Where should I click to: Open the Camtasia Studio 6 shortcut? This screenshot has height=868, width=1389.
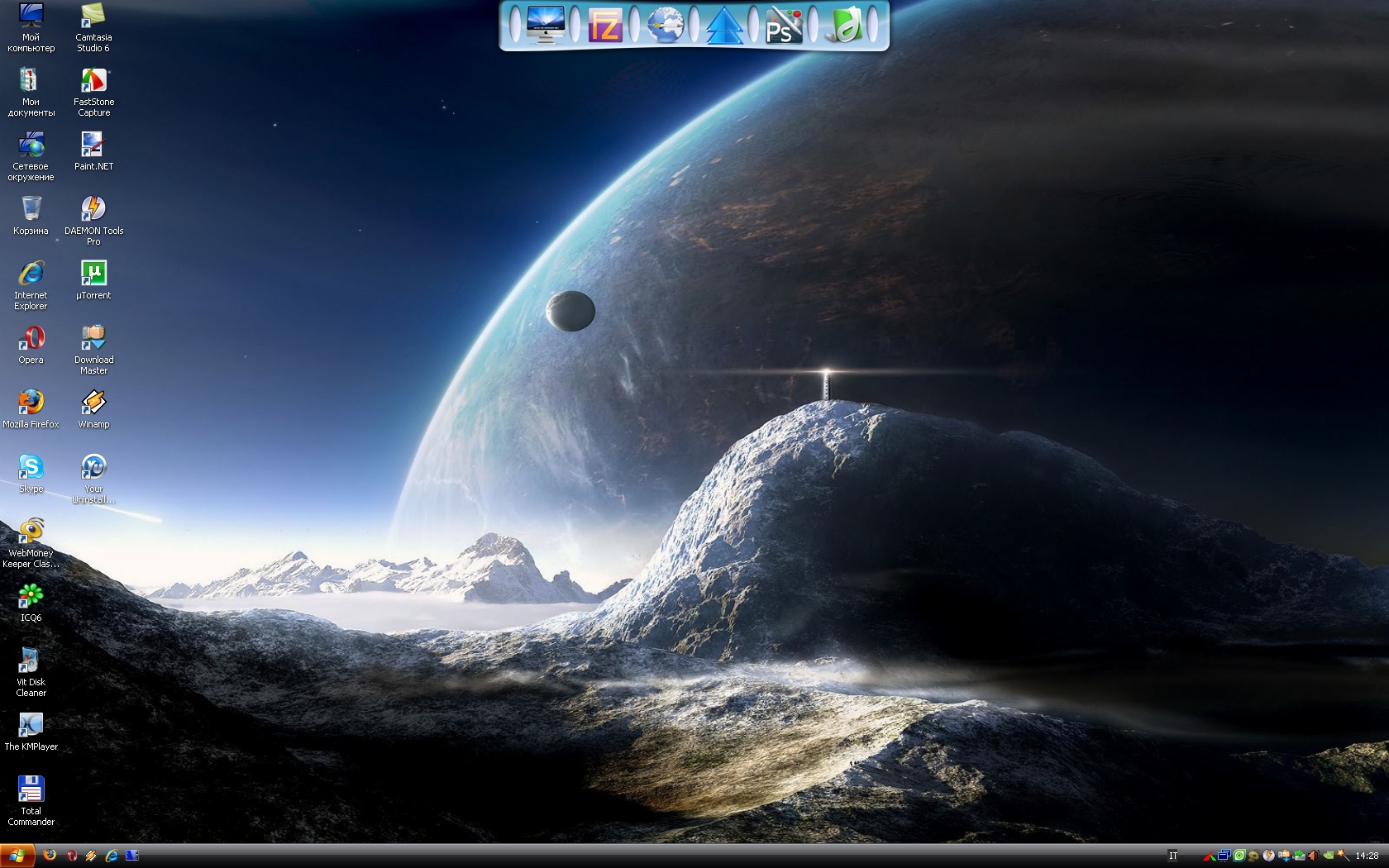[93, 27]
